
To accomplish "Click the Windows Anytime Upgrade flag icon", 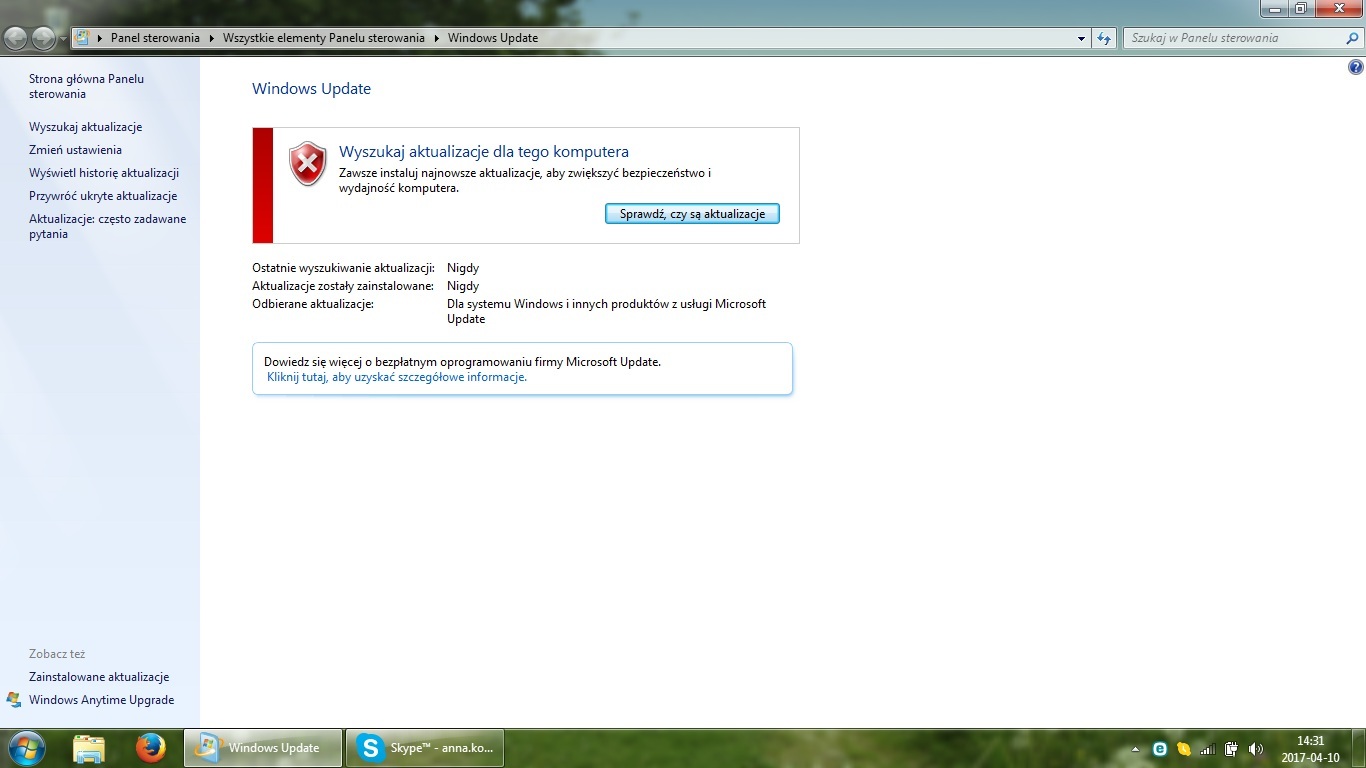I will click(x=14, y=700).
